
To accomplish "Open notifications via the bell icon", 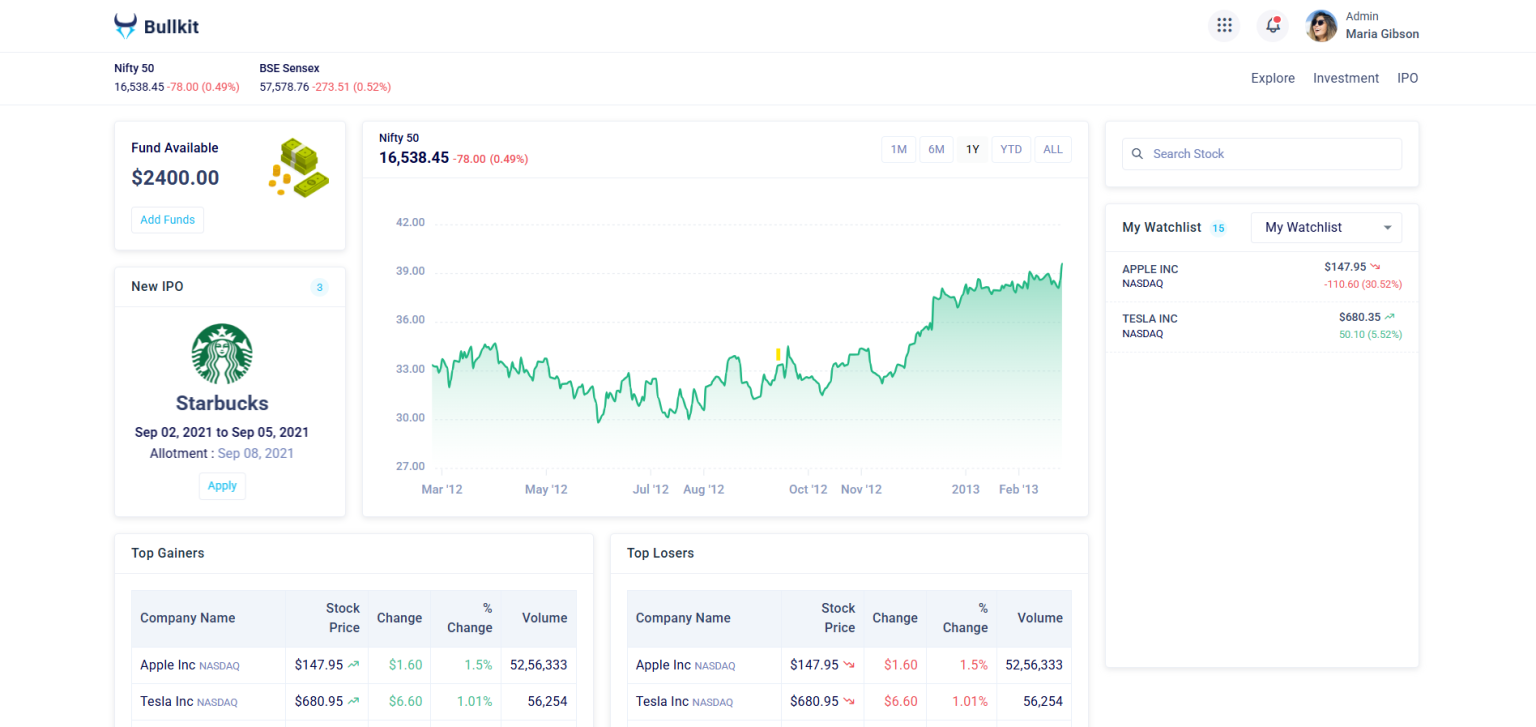I will 1272,24.
